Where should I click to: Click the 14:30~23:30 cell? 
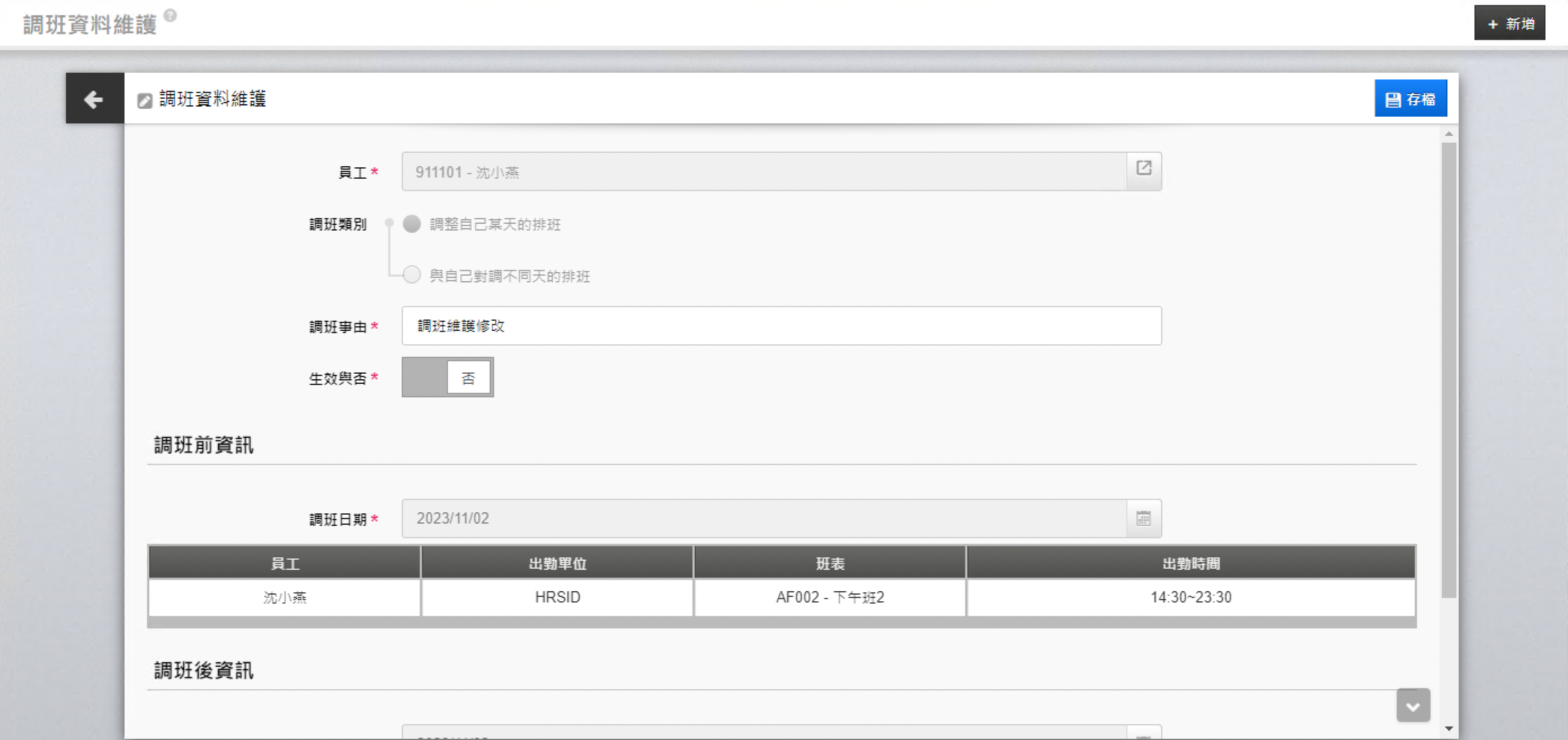pyautogui.click(x=1191, y=597)
